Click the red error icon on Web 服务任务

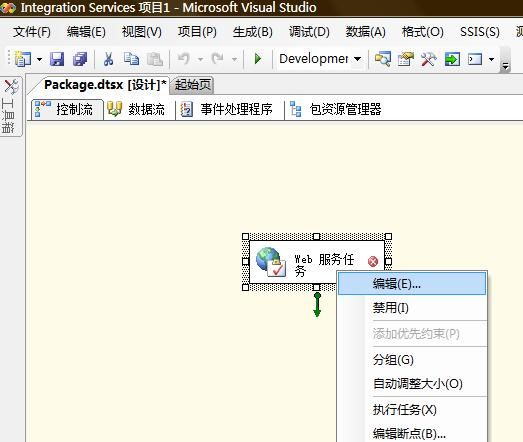point(373,261)
